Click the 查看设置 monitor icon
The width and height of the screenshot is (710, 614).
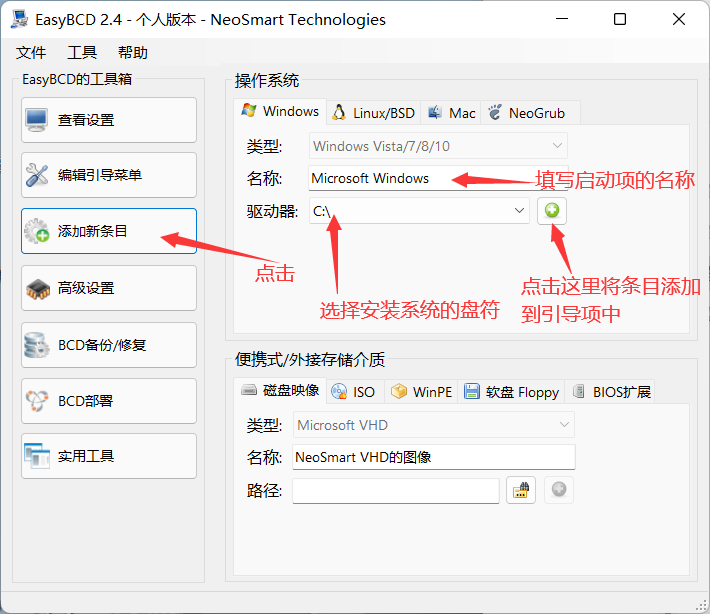pos(37,120)
